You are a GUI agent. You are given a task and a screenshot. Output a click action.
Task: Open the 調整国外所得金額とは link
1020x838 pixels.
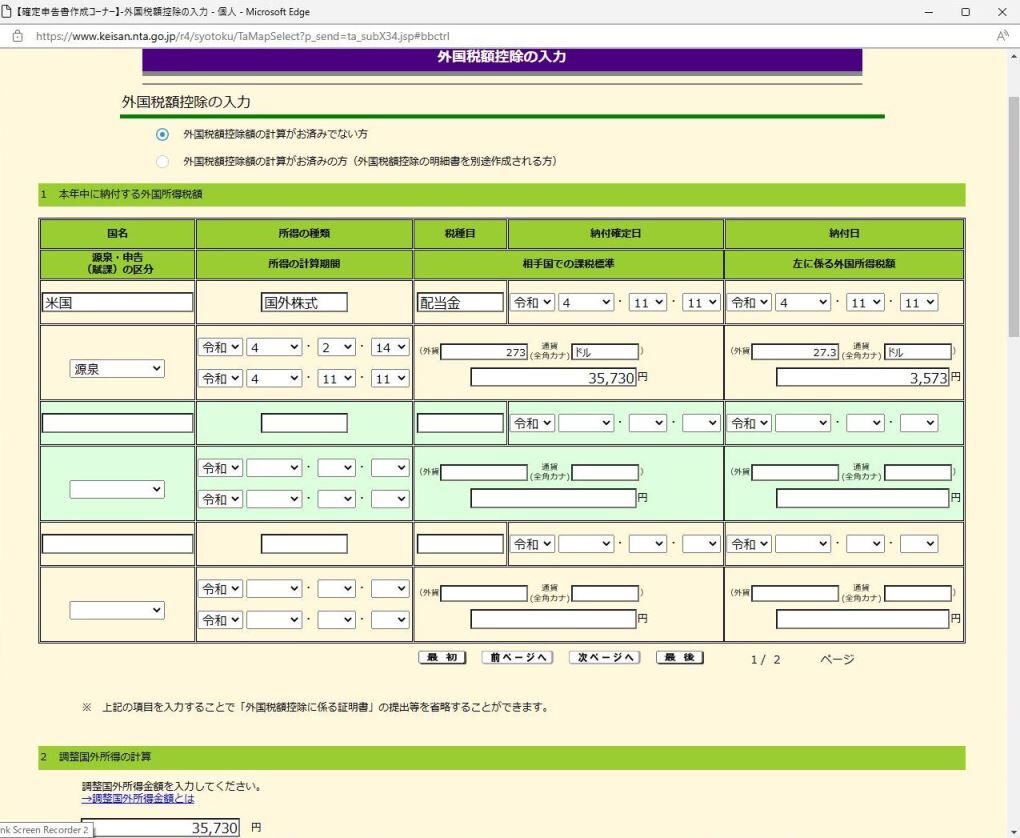(x=138, y=799)
